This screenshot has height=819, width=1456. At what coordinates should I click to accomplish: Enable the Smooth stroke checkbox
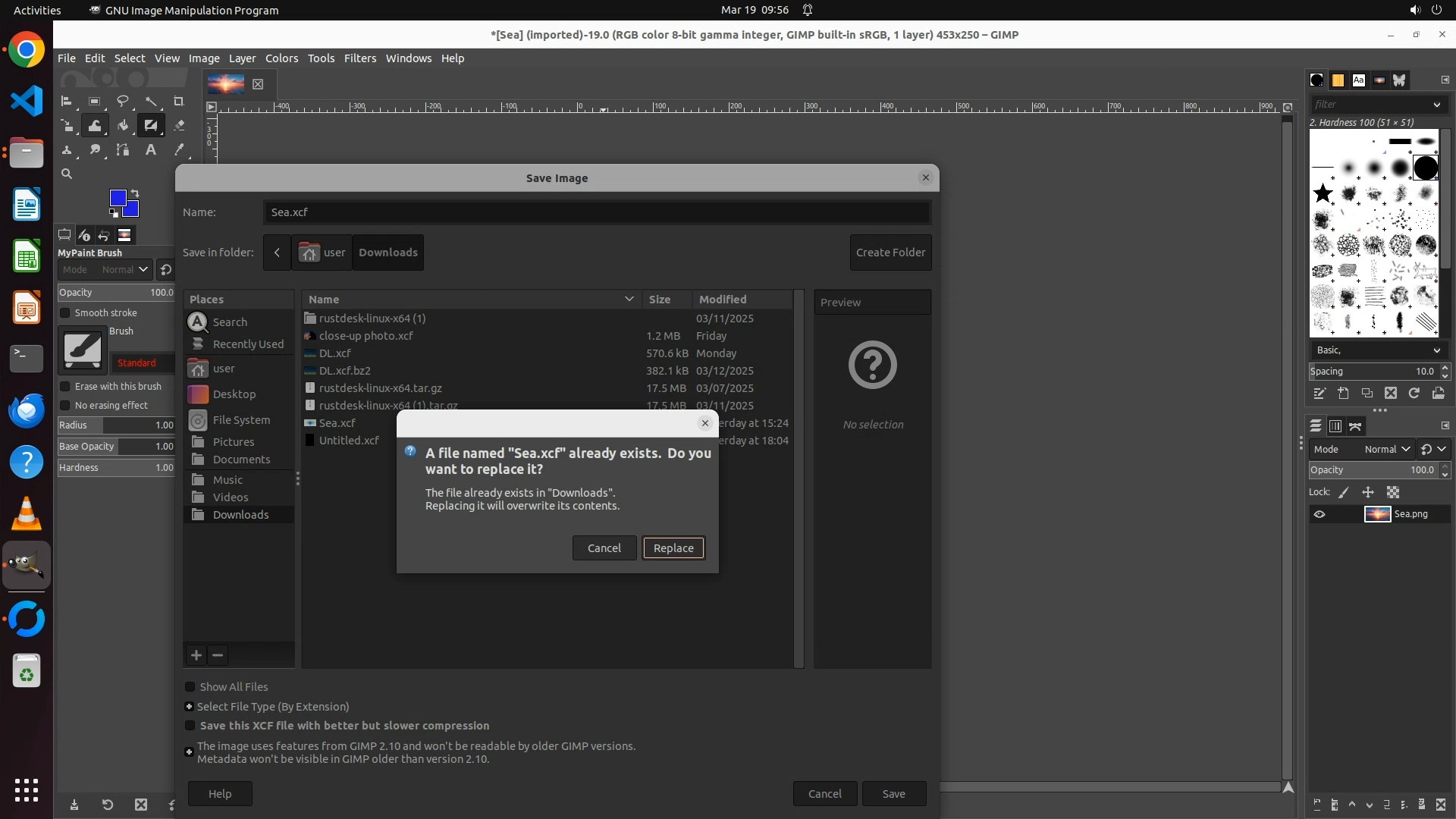pyautogui.click(x=65, y=313)
